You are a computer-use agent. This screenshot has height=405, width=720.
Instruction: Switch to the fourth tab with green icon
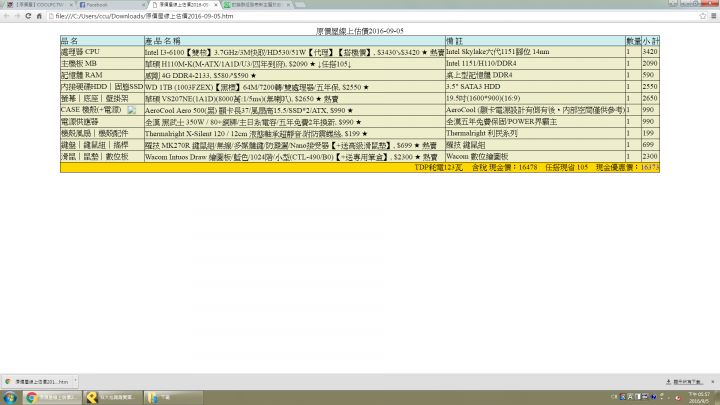(255, 5)
